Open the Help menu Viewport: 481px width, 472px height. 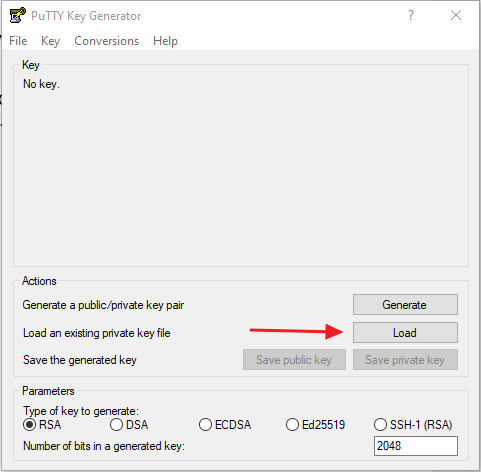(x=165, y=41)
